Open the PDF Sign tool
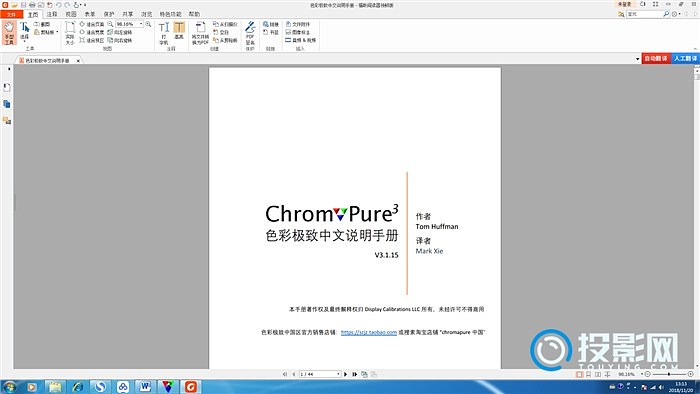Image resolution: width=700 pixels, height=394 pixels. coord(250,33)
